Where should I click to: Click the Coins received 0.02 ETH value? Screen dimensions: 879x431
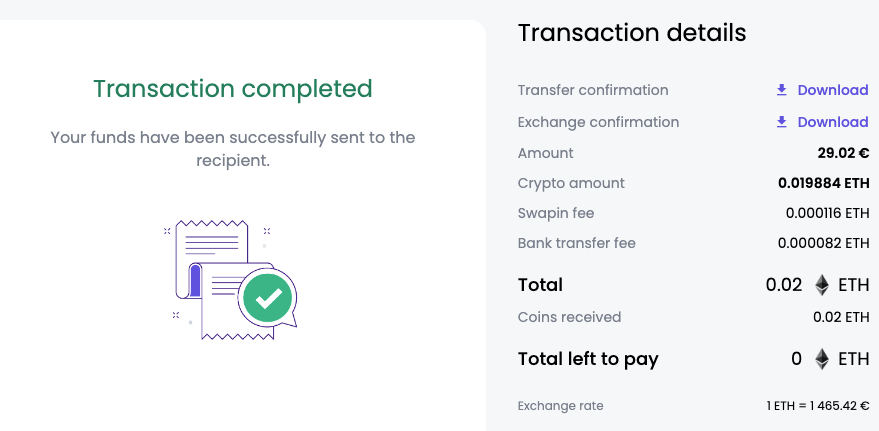click(x=841, y=317)
